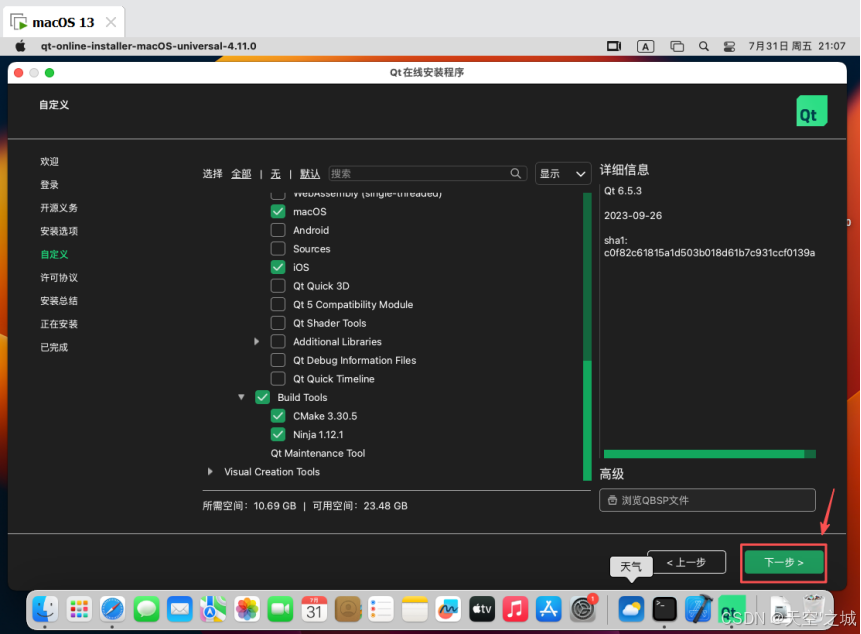Close the macOS 13 tab
The image size is (861, 634).
click(111, 23)
